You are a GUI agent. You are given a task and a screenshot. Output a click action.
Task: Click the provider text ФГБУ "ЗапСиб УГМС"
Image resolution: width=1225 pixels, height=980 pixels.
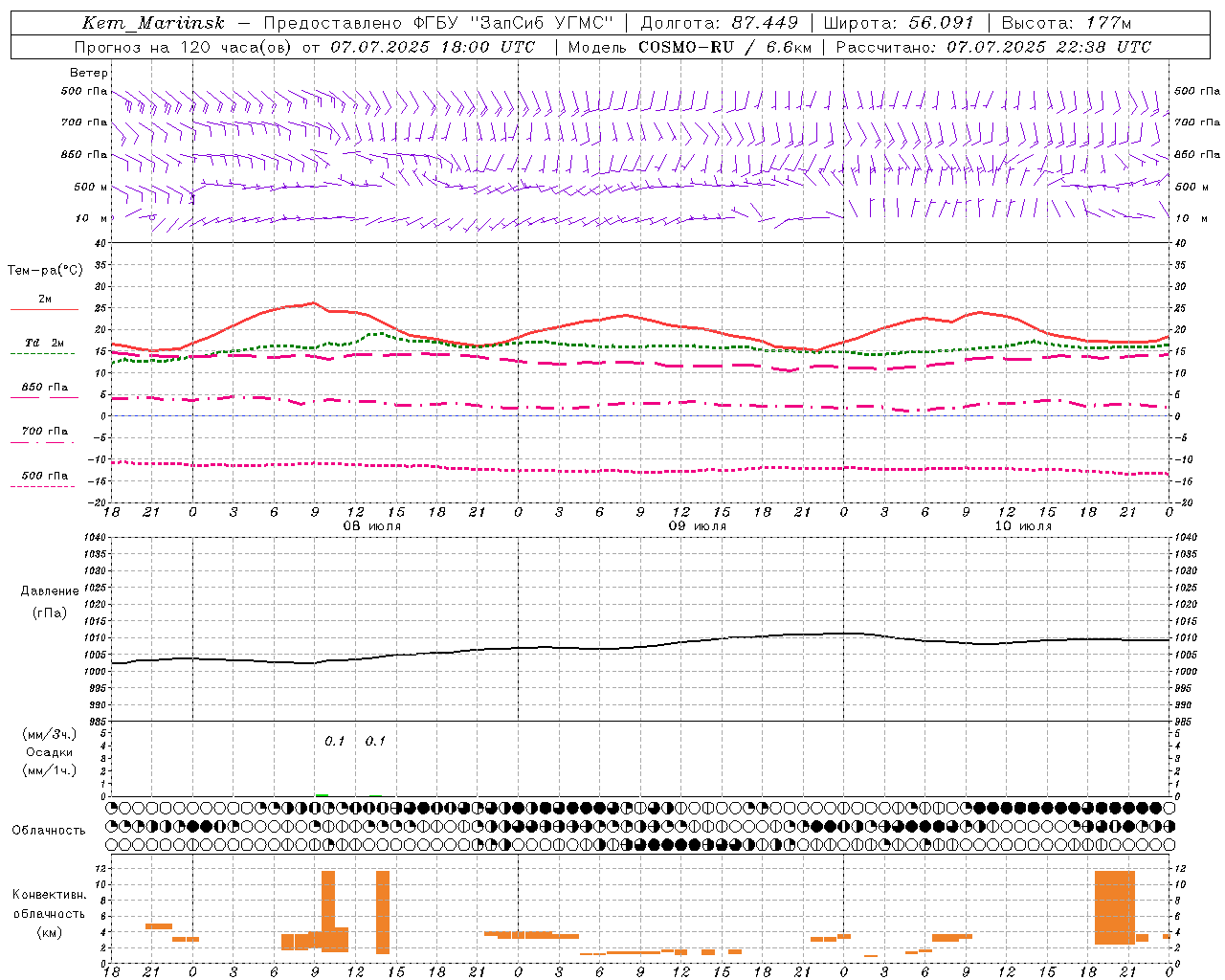pyautogui.click(x=513, y=23)
